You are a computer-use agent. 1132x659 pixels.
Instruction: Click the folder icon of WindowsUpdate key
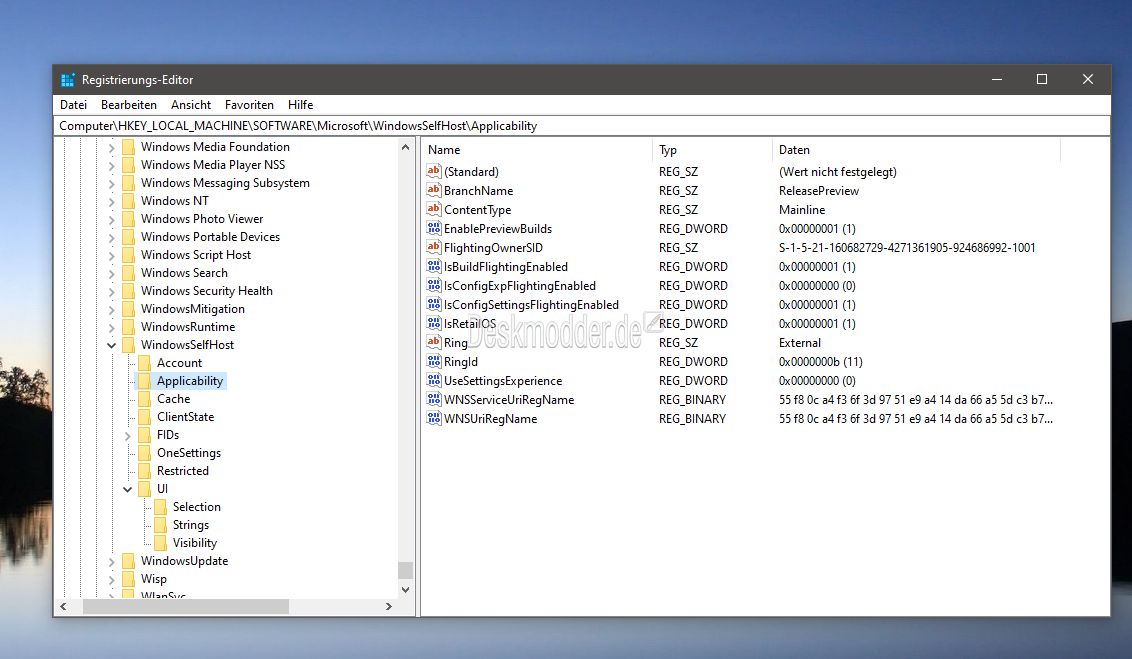tap(129, 561)
